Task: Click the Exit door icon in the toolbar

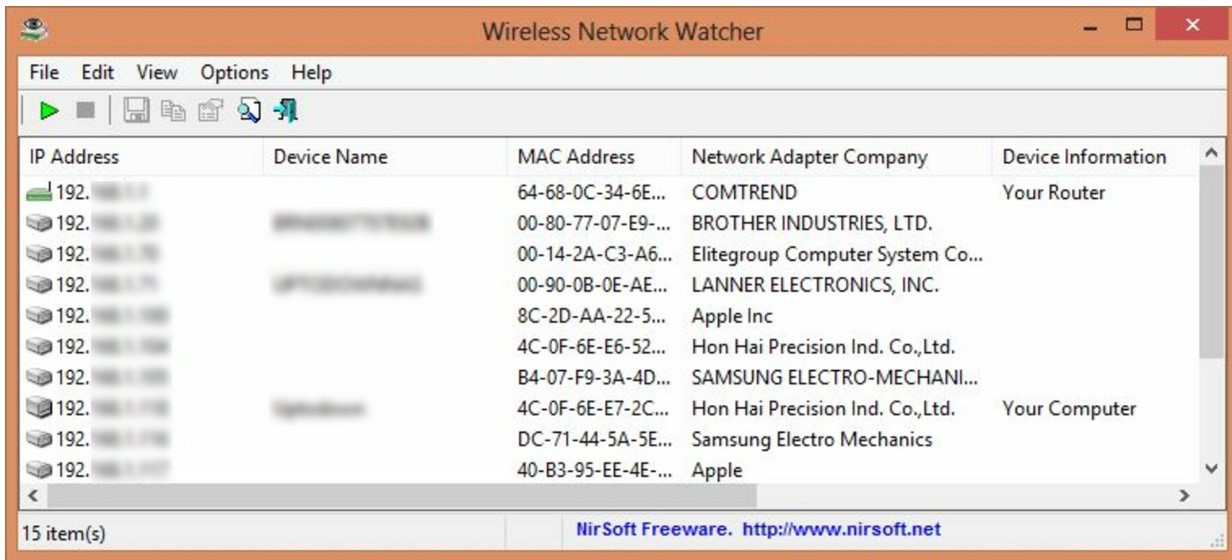Action: [x=288, y=111]
